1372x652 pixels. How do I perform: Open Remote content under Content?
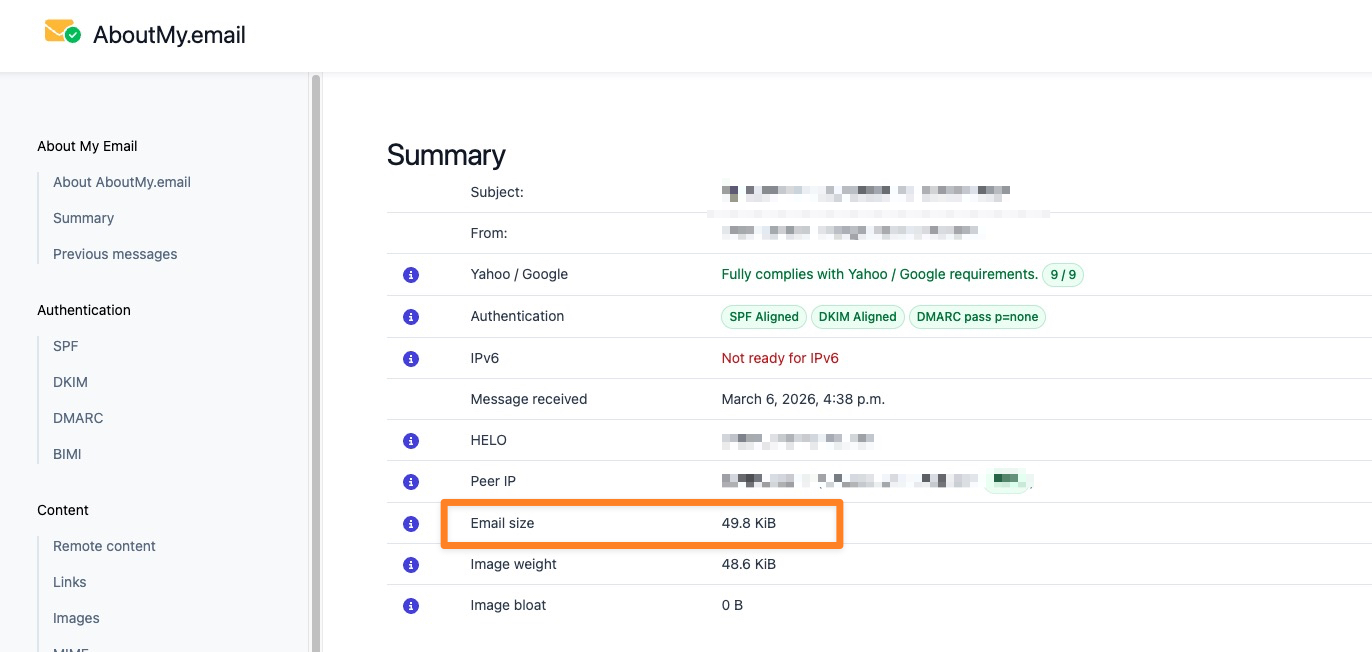pyautogui.click(x=104, y=546)
